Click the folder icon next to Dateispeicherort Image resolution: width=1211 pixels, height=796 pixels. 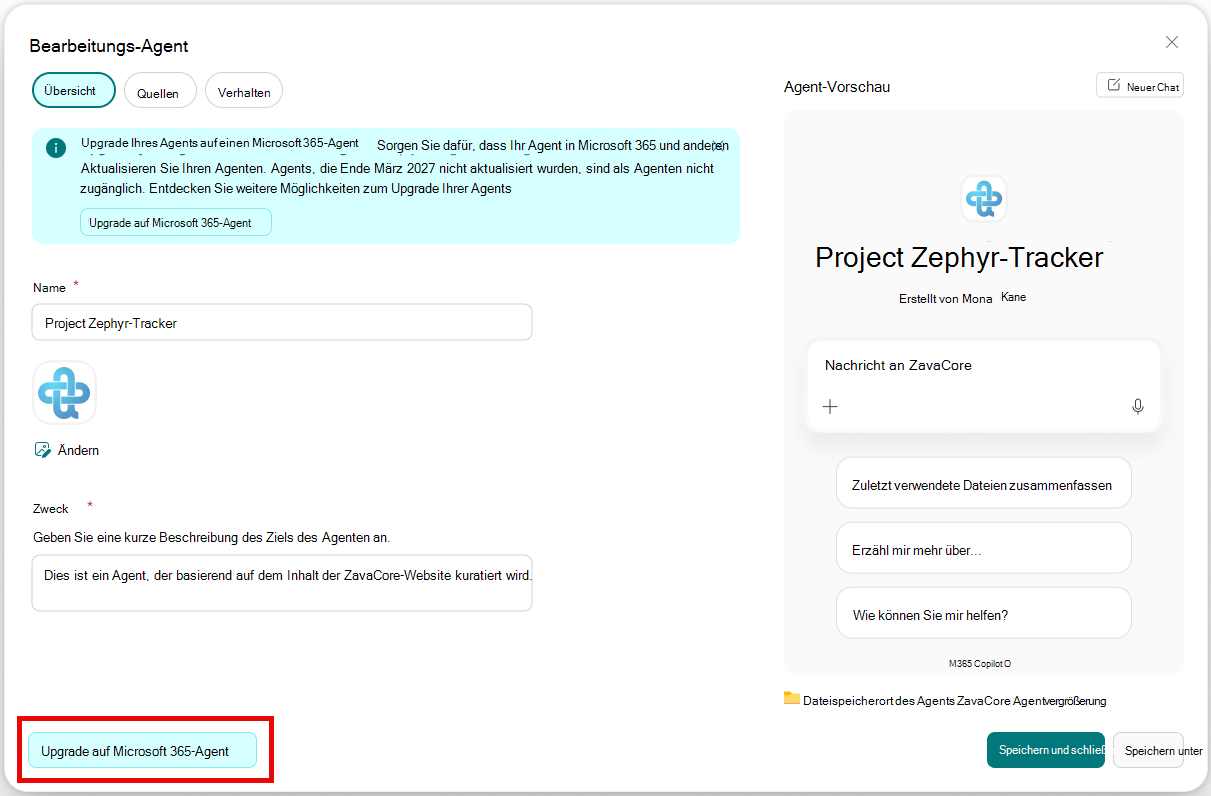click(x=792, y=699)
